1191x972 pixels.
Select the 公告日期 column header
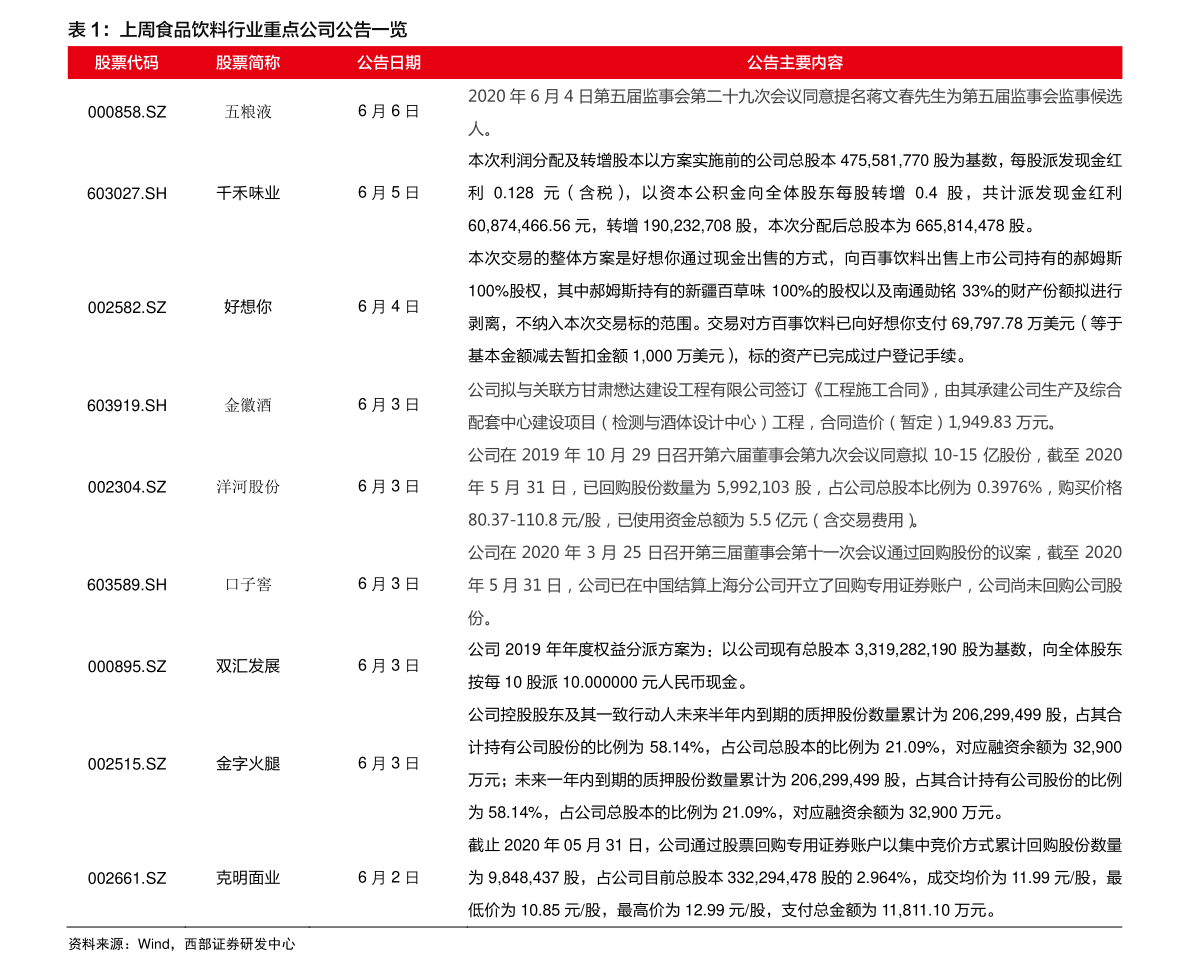[389, 63]
